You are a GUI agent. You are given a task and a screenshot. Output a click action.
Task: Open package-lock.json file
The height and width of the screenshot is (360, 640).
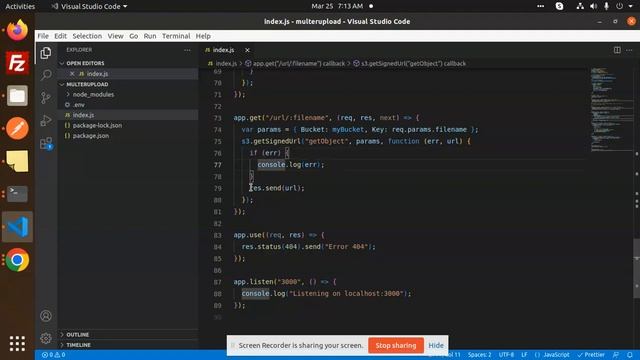(97, 125)
